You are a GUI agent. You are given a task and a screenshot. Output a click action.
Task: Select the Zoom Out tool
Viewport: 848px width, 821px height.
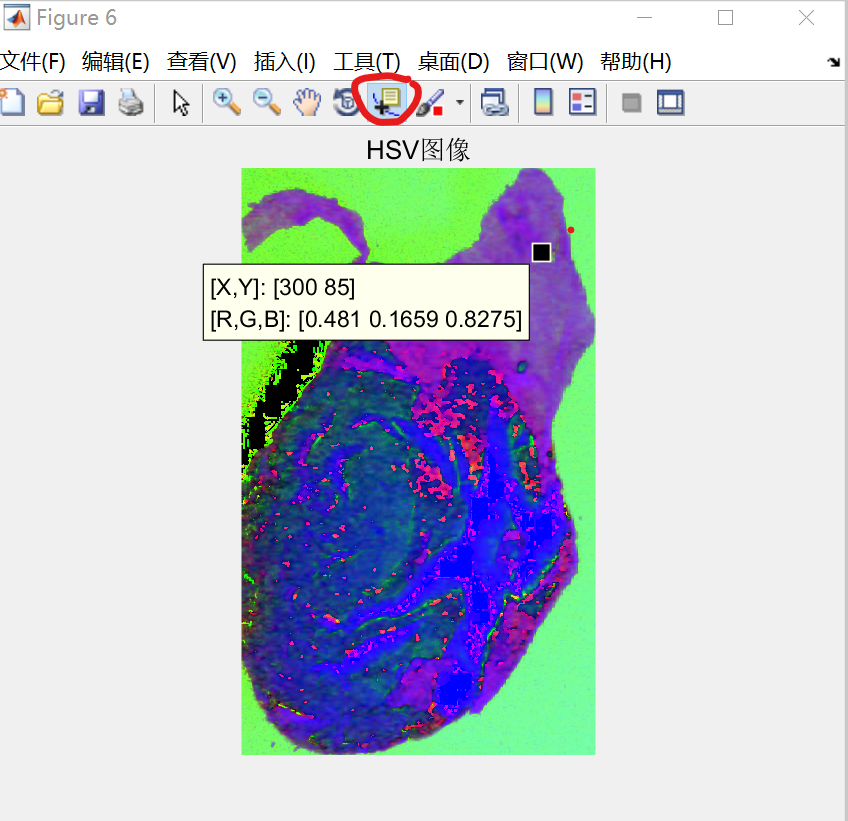coord(266,101)
